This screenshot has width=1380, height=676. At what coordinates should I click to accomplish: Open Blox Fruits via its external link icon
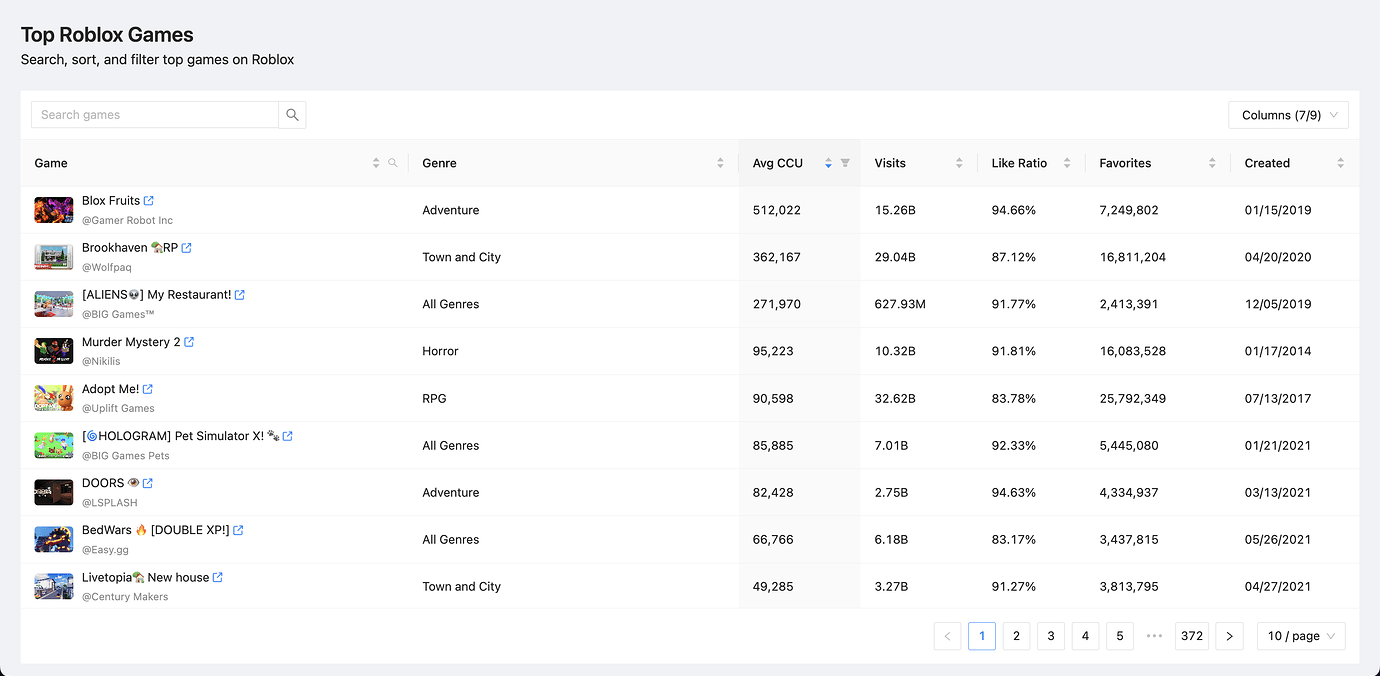150,199
